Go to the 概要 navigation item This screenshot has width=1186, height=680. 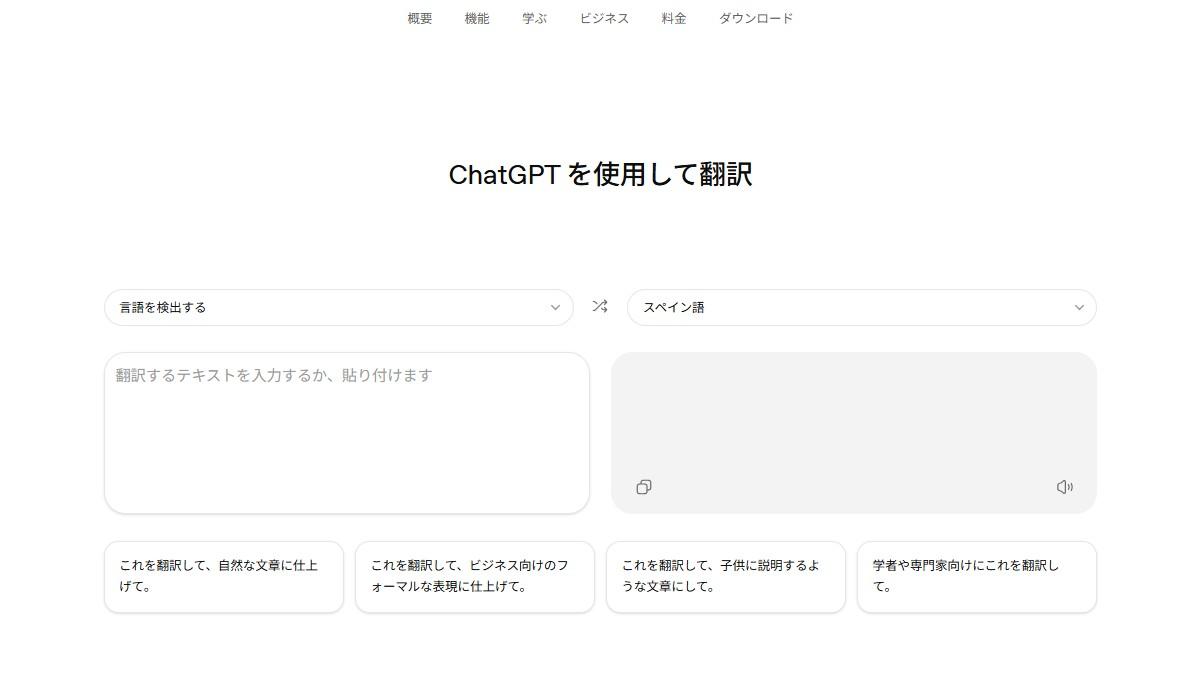click(x=420, y=18)
